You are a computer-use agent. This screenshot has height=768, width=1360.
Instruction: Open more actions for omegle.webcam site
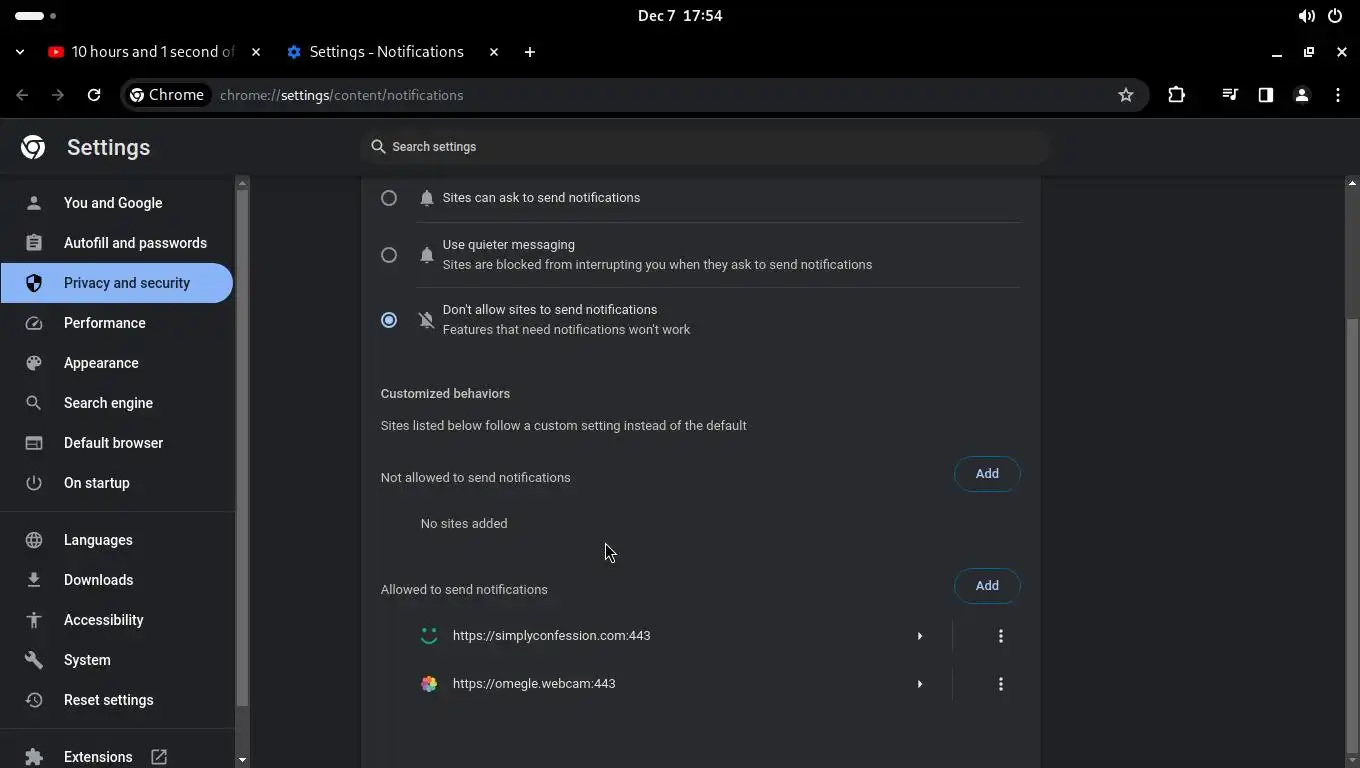coord(1000,684)
